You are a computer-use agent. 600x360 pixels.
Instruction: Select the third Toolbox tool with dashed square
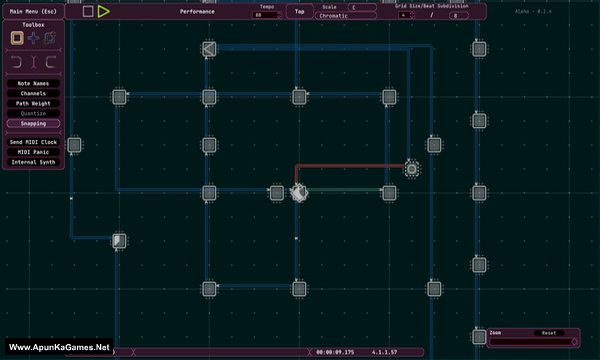[50, 38]
